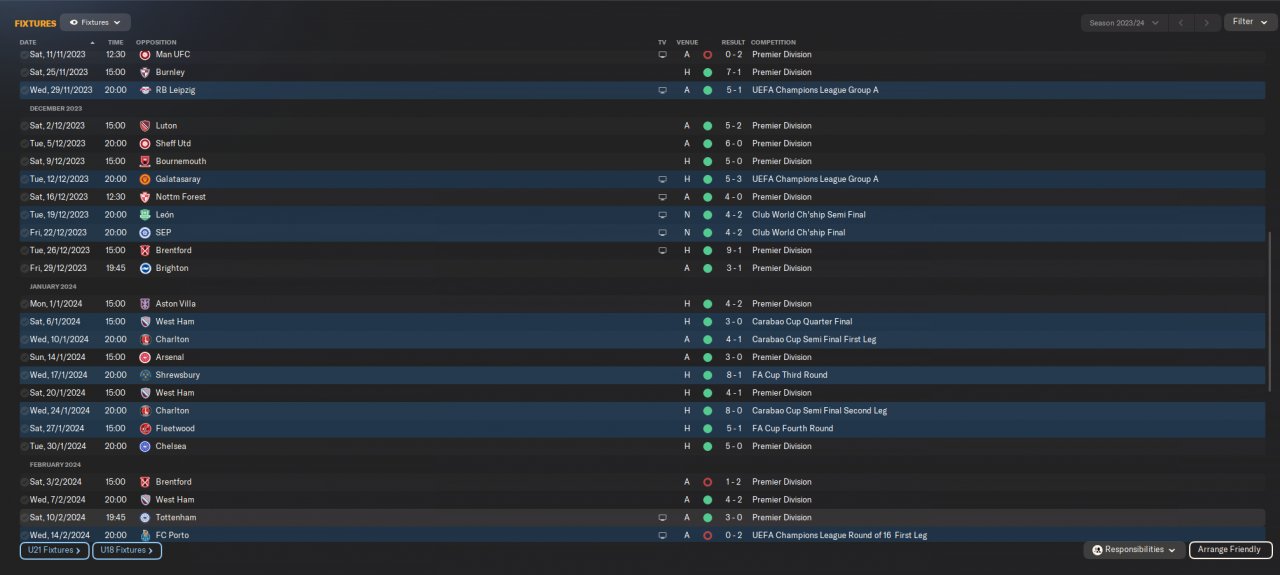Click the RB Leipzig club badge

coord(145,90)
